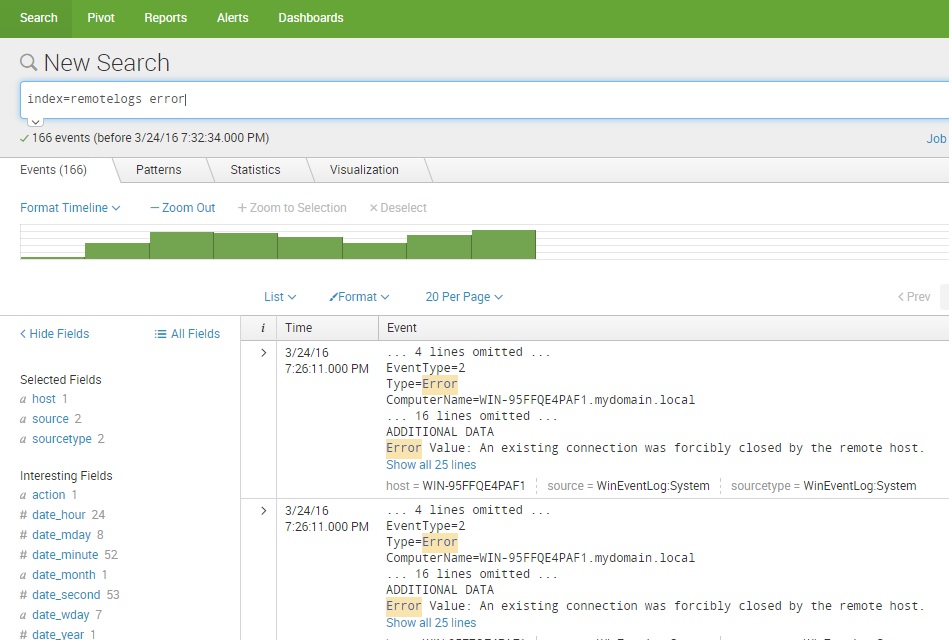This screenshot has width=949, height=640.
Task: Expand the second event row arrow
Action: [x=263, y=510]
